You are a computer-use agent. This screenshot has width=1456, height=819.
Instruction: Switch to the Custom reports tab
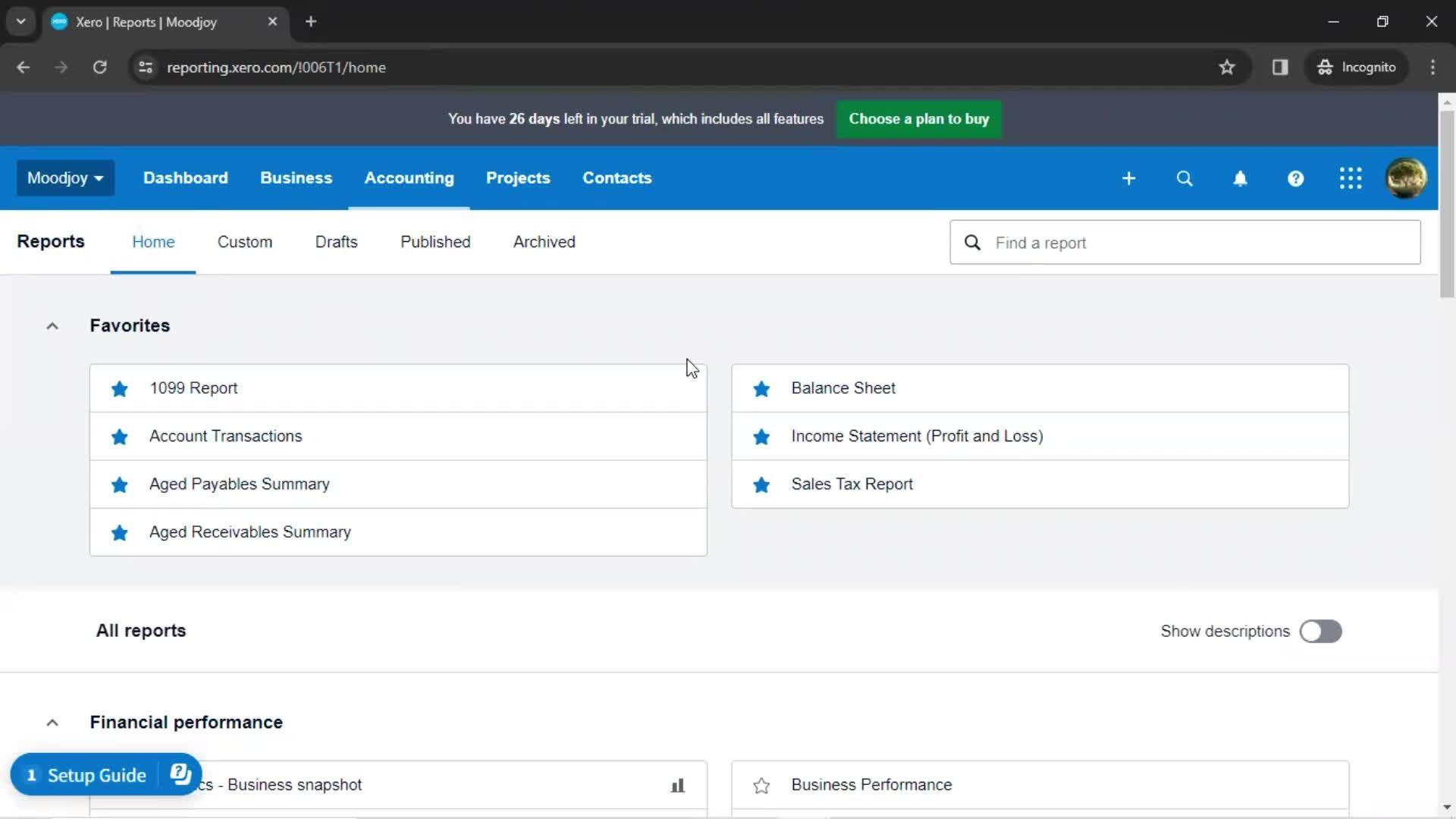click(244, 242)
